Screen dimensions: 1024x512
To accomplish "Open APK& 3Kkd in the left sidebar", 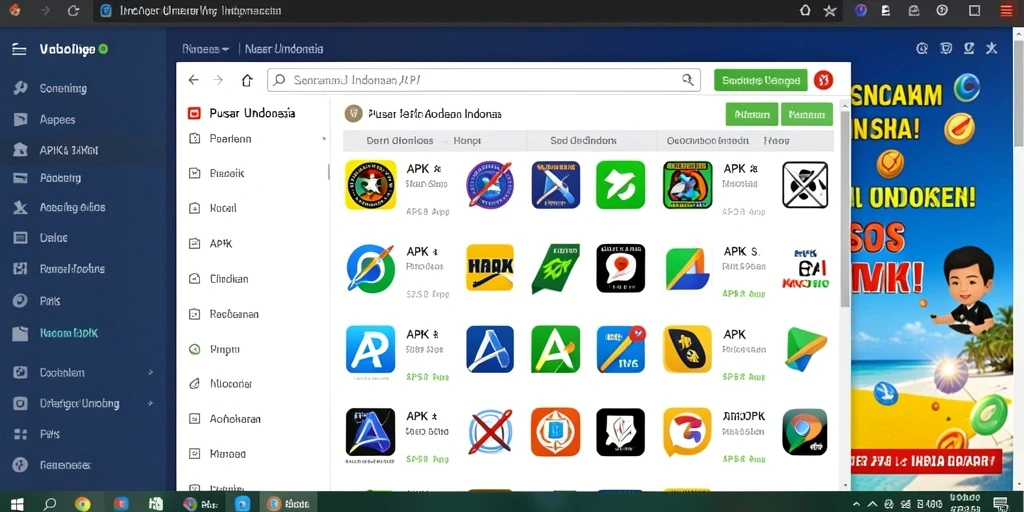I will [69, 150].
